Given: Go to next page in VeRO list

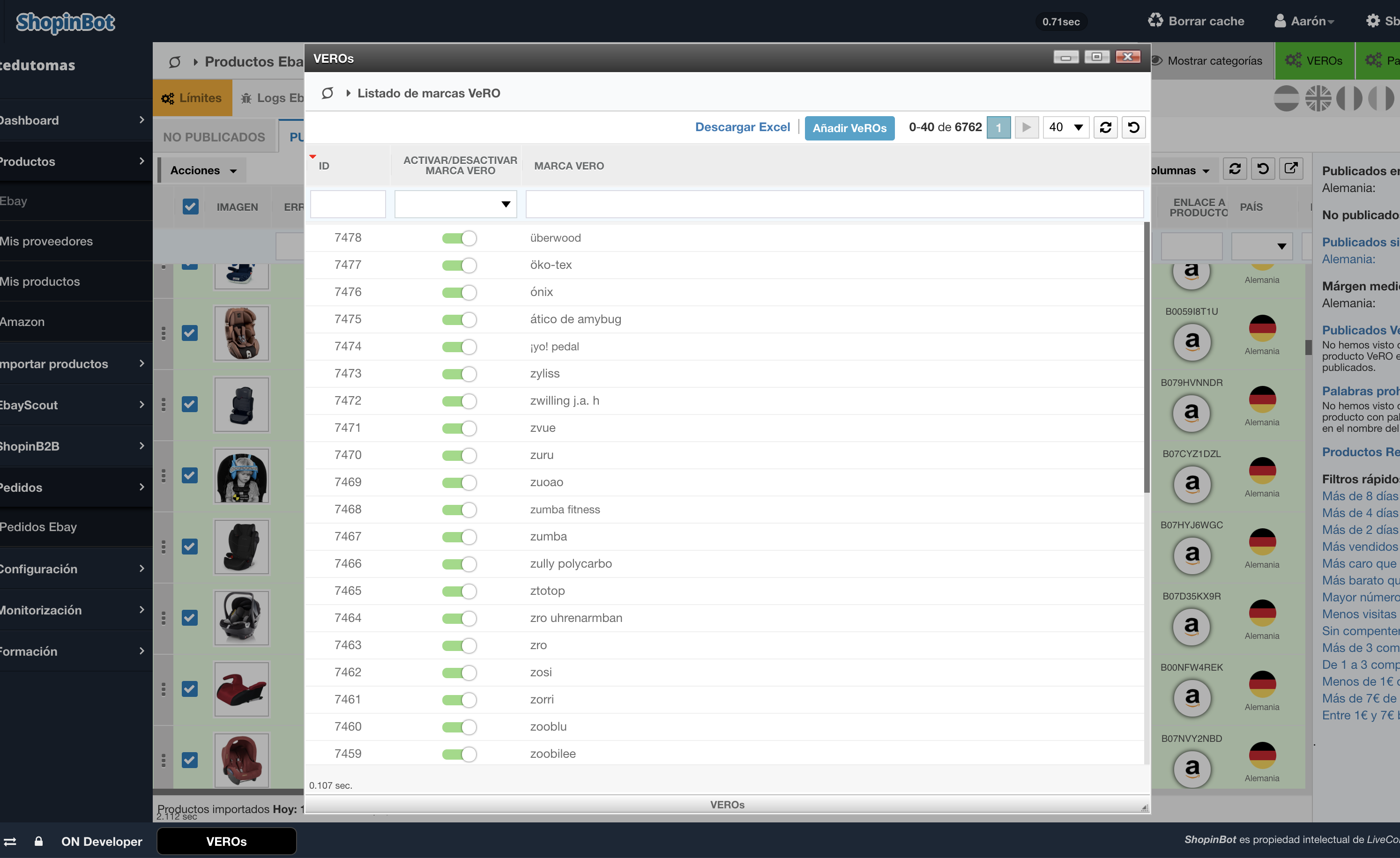Looking at the screenshot, I should [1026, 127].
